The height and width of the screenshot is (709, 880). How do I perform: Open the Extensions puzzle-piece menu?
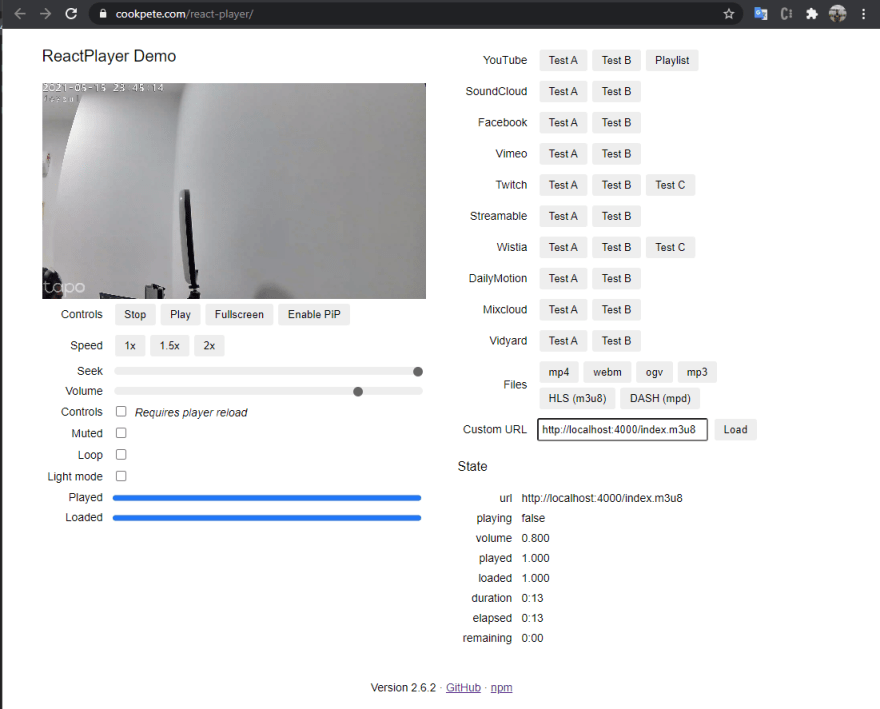pos(812,14)
